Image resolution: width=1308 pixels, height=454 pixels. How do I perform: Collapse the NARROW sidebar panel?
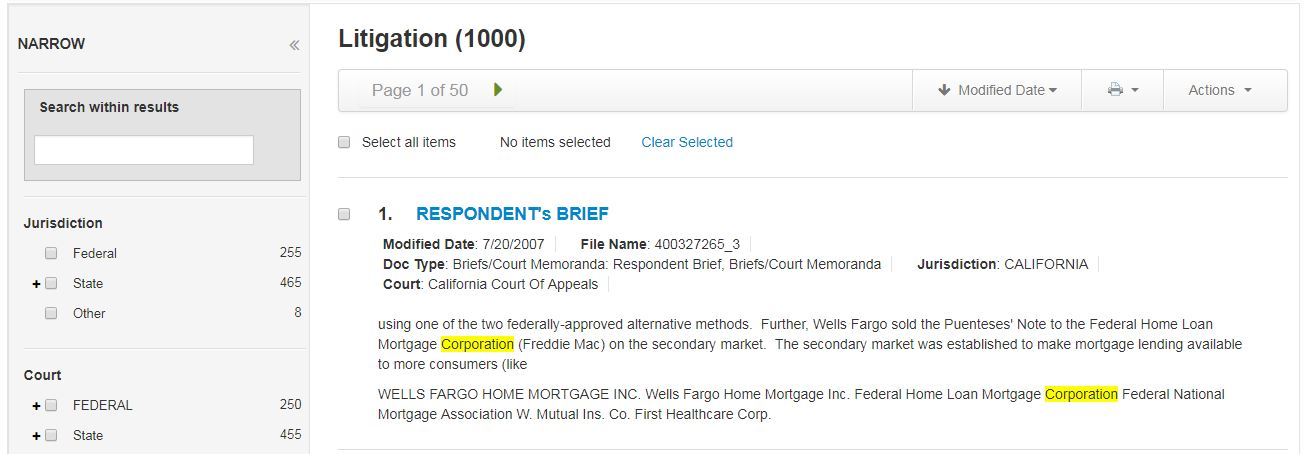[x=294, y=45]
